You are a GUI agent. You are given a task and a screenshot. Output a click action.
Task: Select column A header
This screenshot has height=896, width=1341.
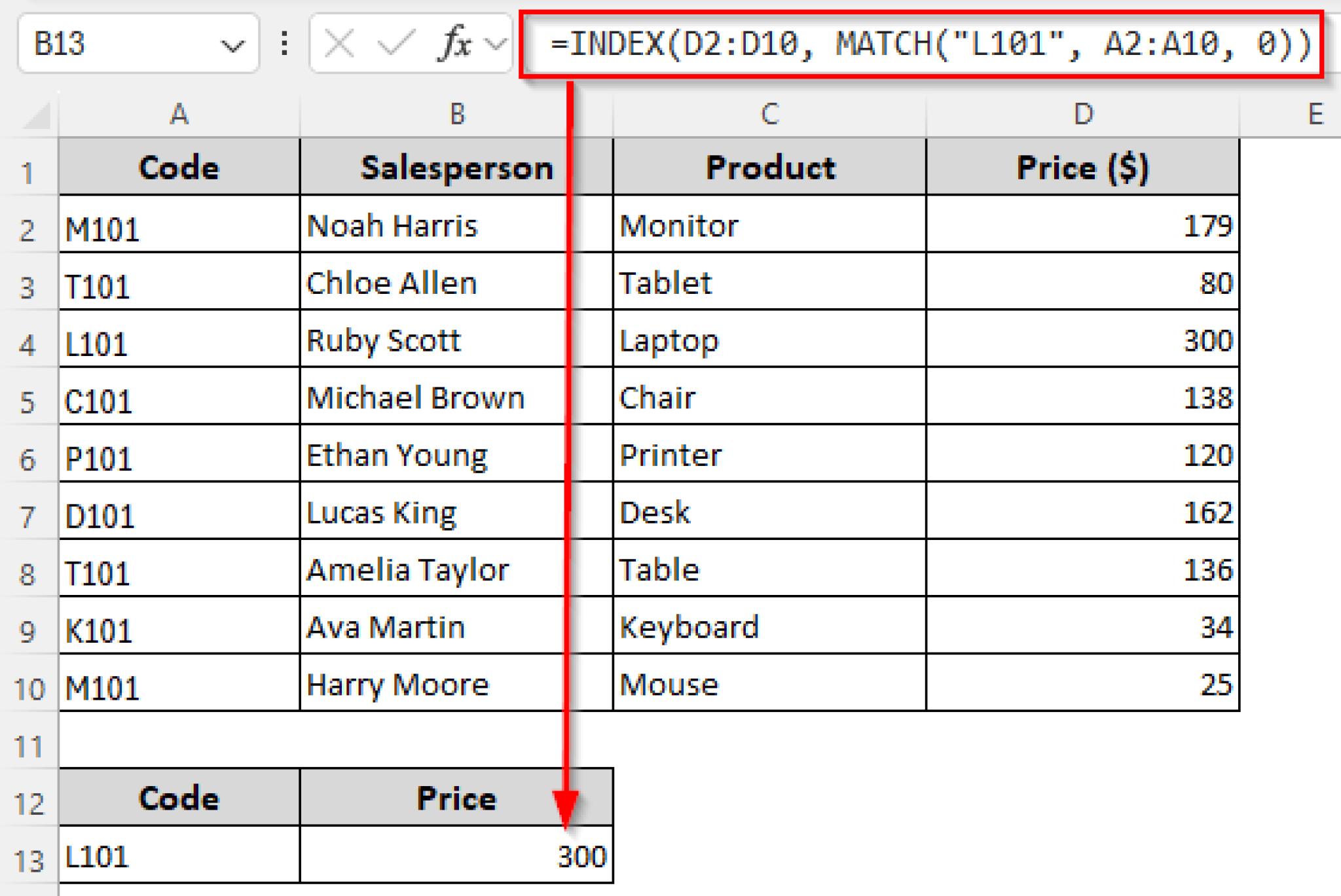click(x=178, y=115)
